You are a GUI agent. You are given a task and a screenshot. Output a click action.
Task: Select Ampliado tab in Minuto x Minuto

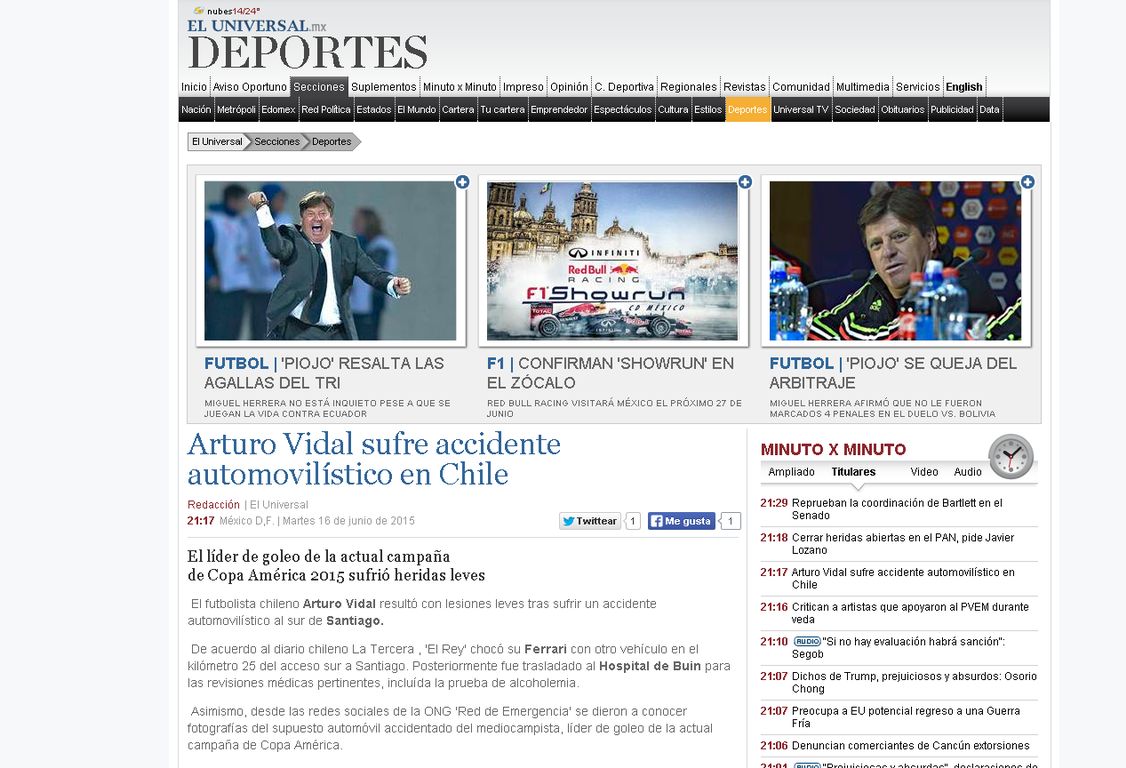[x=791, y=472]
